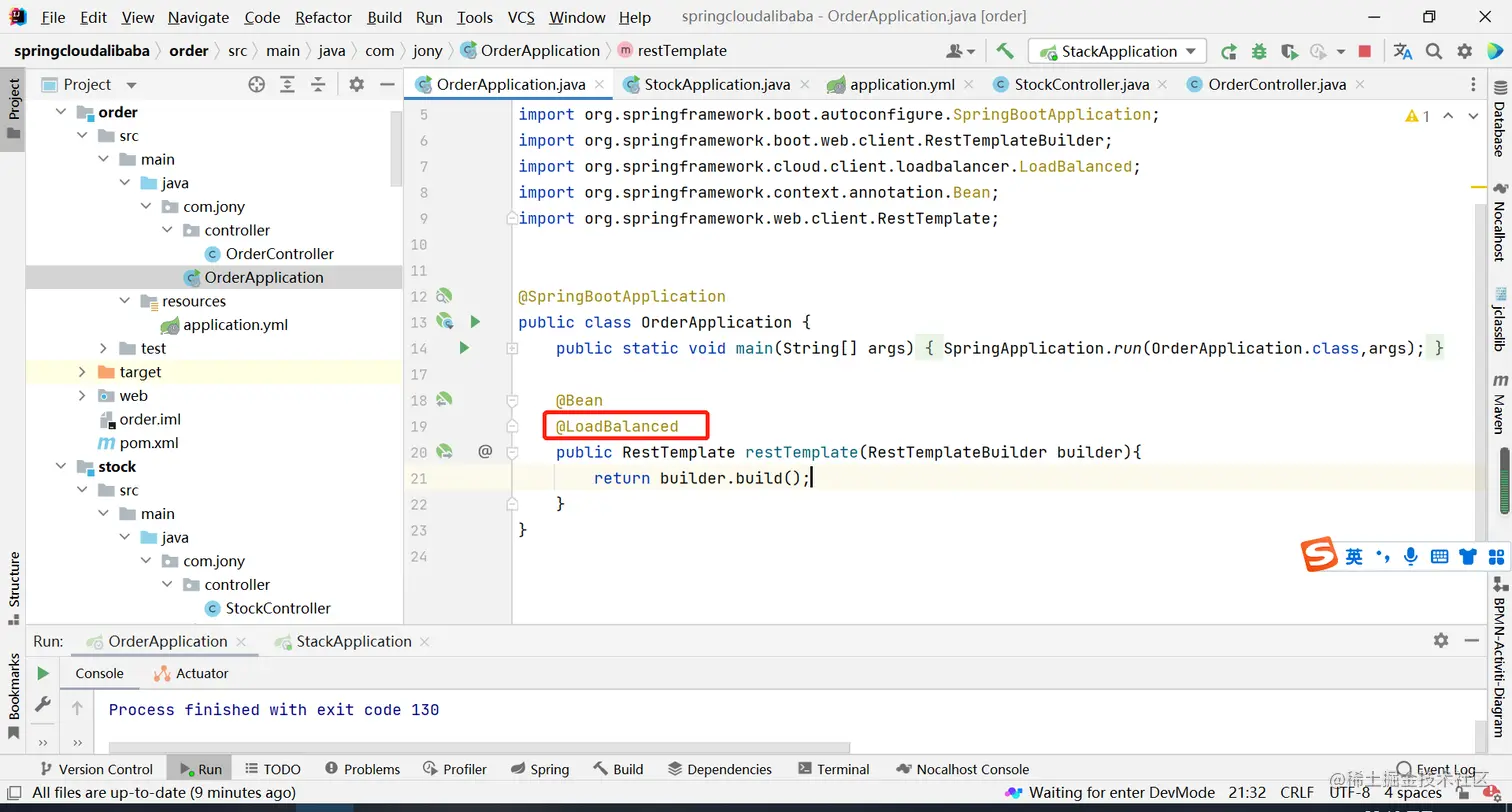This screenshot has height=812, width=1512.
Task: Hide the Run tool window
Action: [x=1472, y=641]
